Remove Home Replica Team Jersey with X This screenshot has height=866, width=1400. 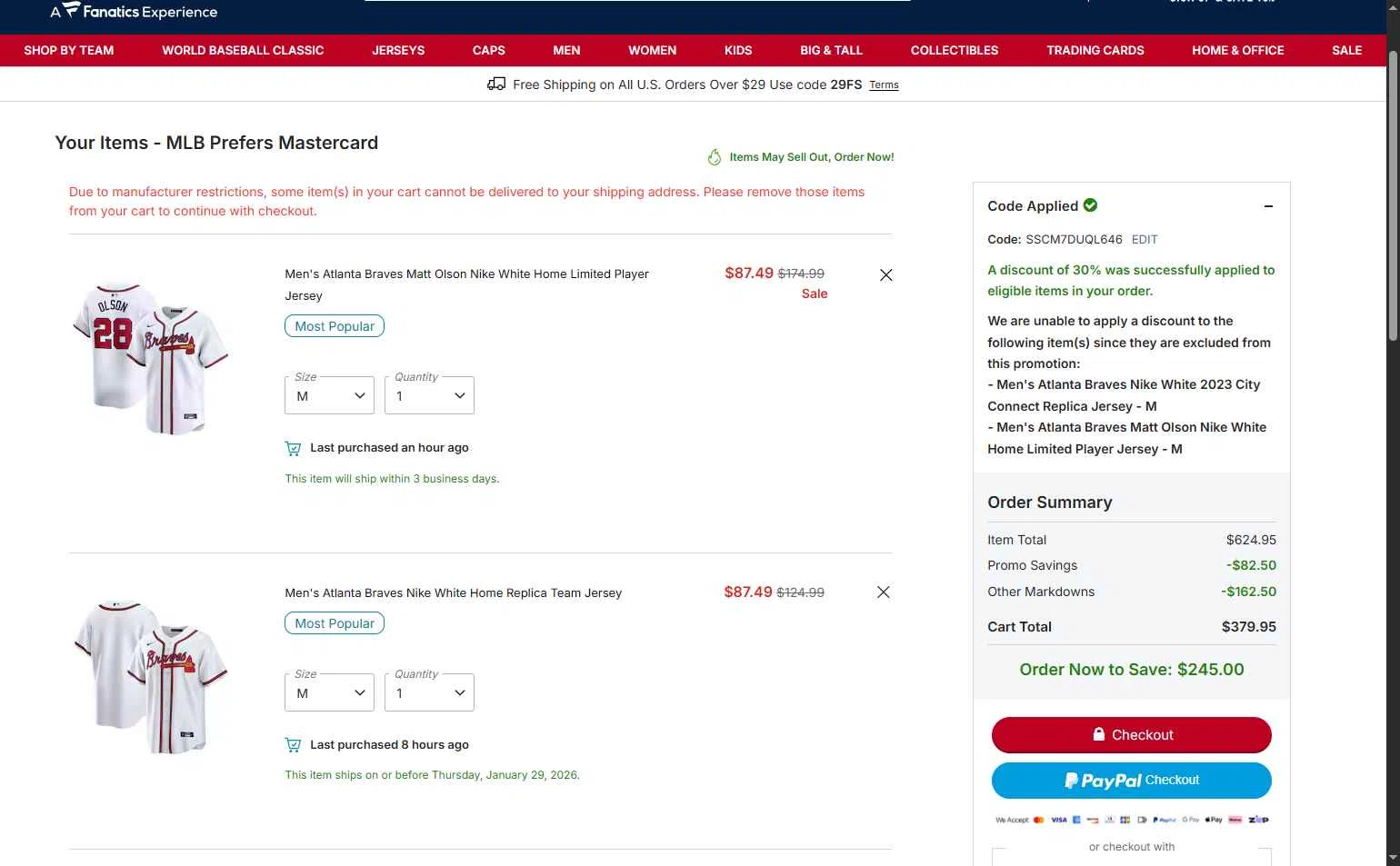(884, 592)
